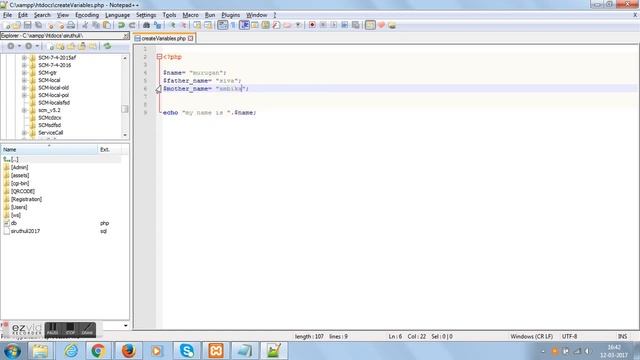The width and height of the screenshot is (640, 360).
Task: Click the Explorer go-back round button
Action: click(x=11, y=46)
